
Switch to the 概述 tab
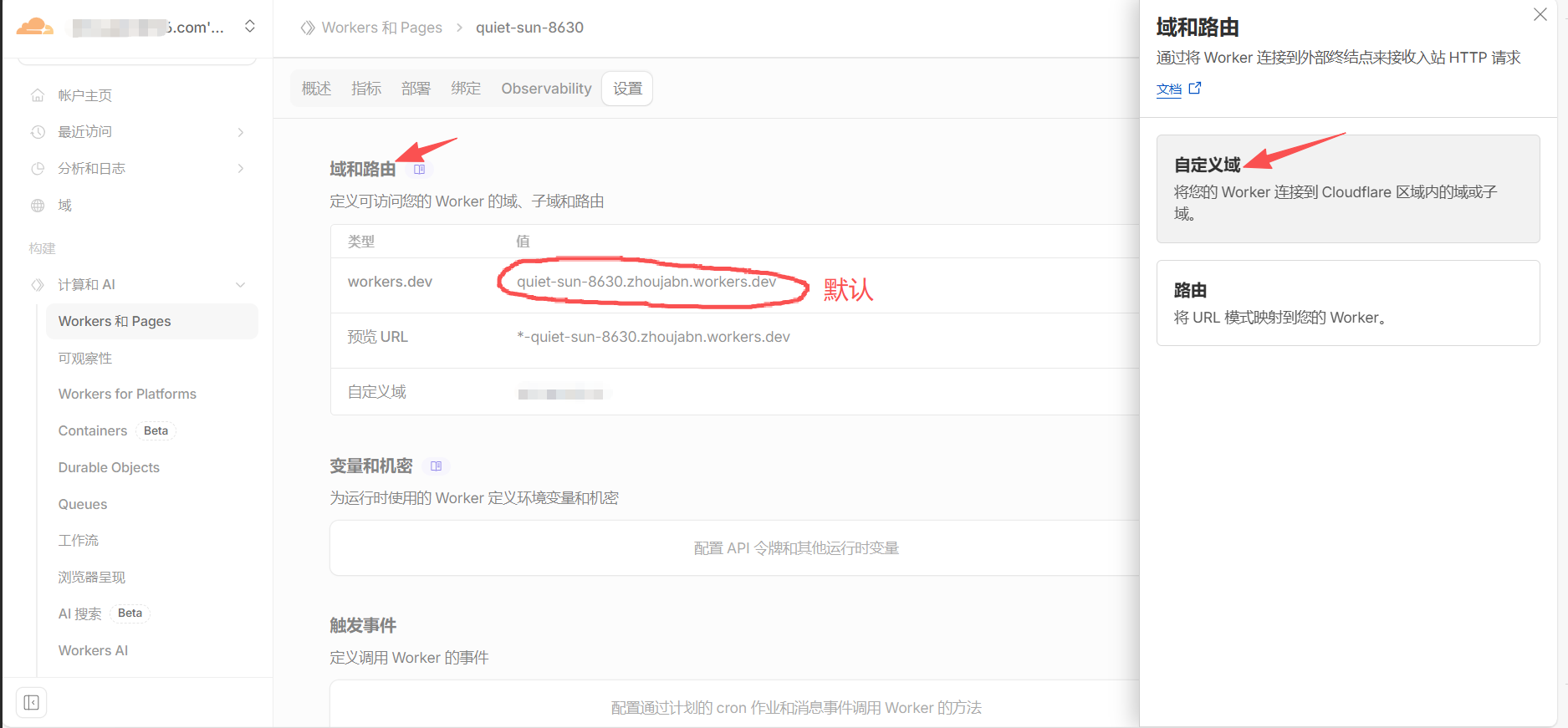point(316,89)
